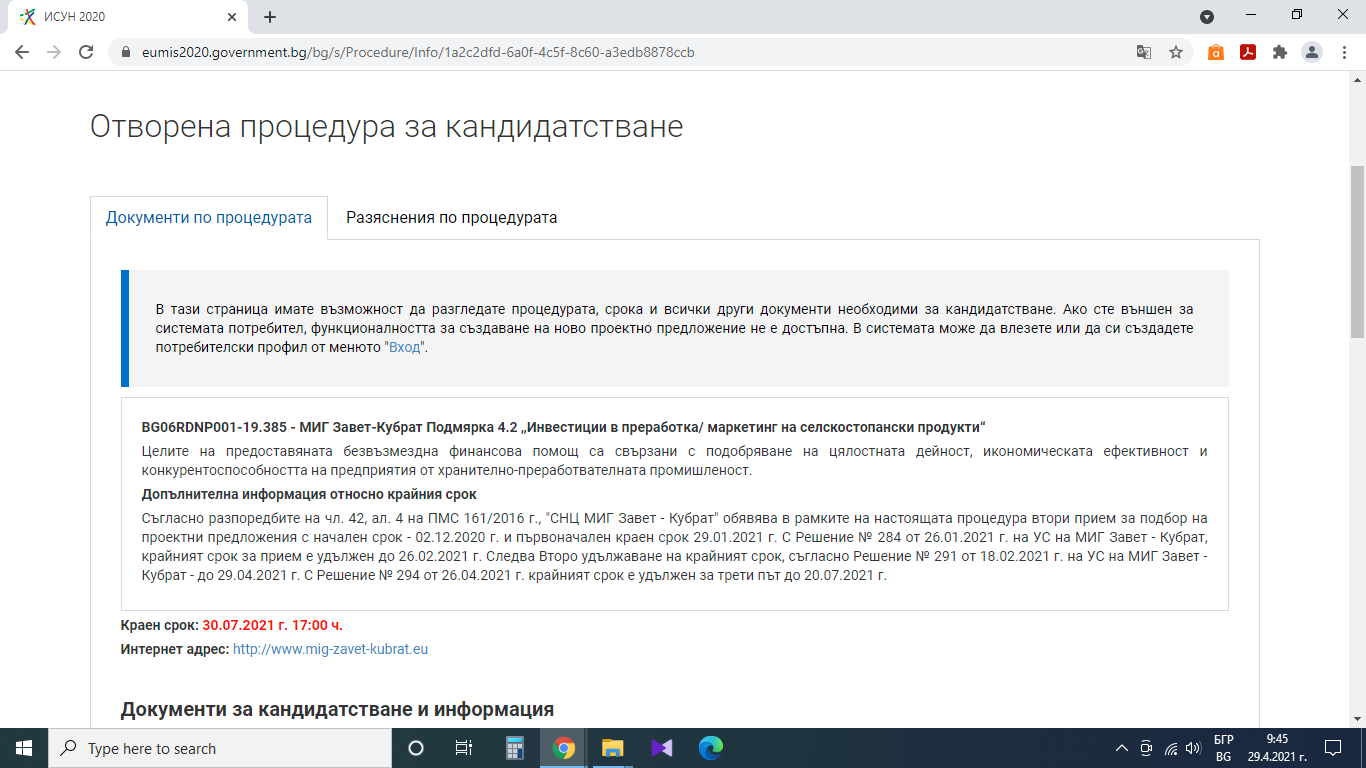1366x768 pixels.
Task: Click the tab search dropdown arrow in title bar
Action: 1207,17
